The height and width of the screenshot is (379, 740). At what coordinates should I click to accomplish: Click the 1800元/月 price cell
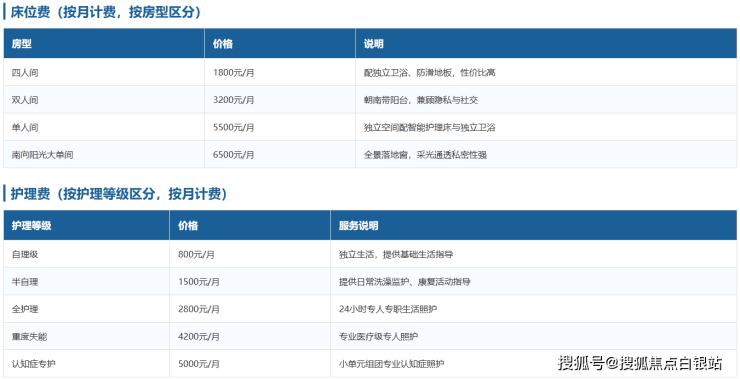coord(280,73)
